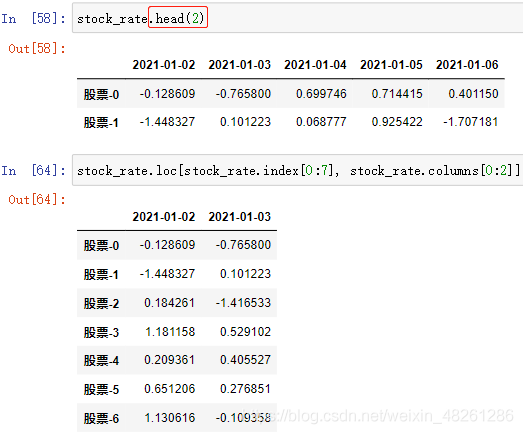Select the In [58] prompt label
523x434 pixels.
click(33, 18)
